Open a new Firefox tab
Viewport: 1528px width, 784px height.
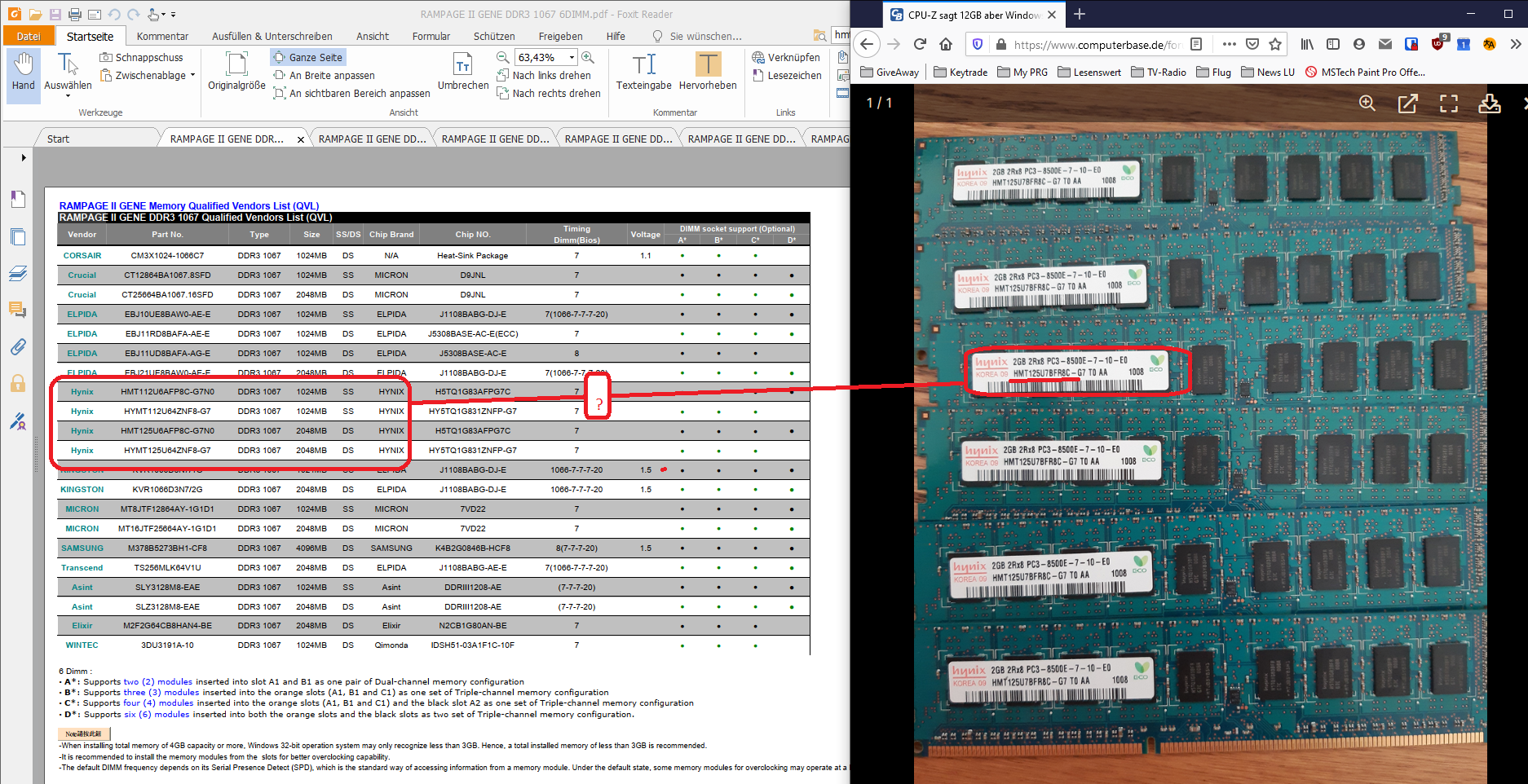1080,14
